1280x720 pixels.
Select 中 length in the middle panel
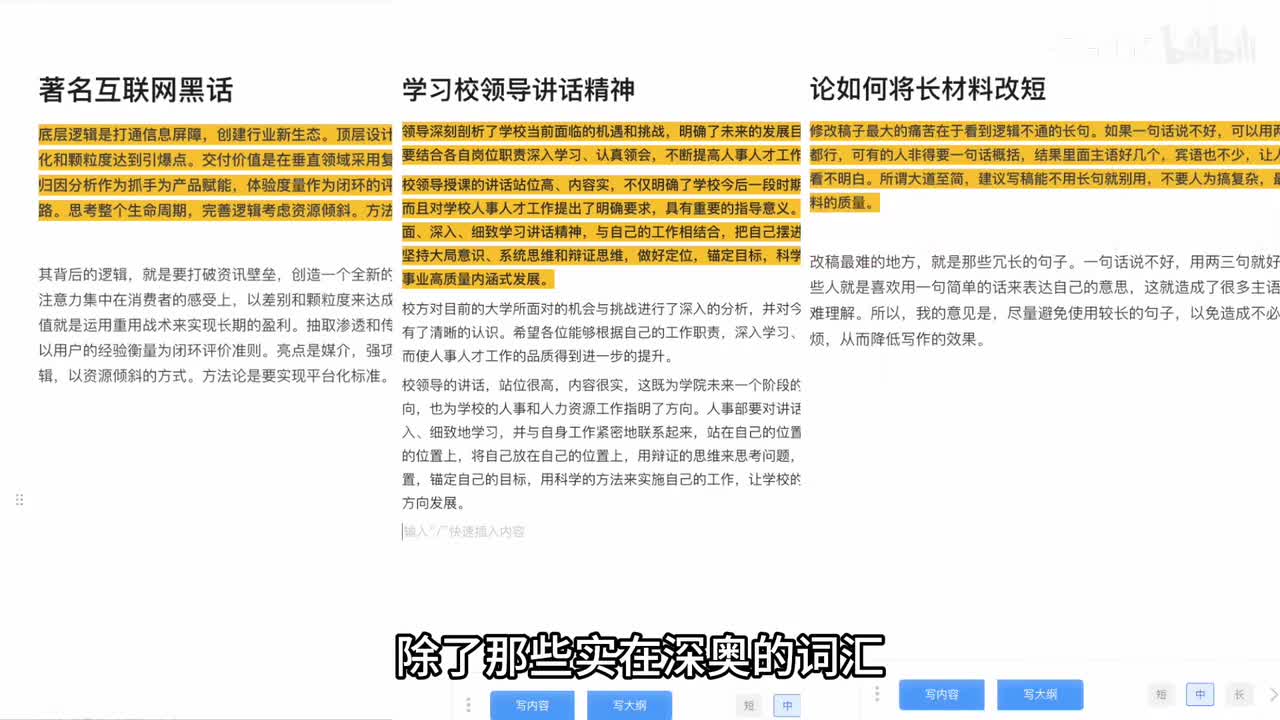point(787,705)
